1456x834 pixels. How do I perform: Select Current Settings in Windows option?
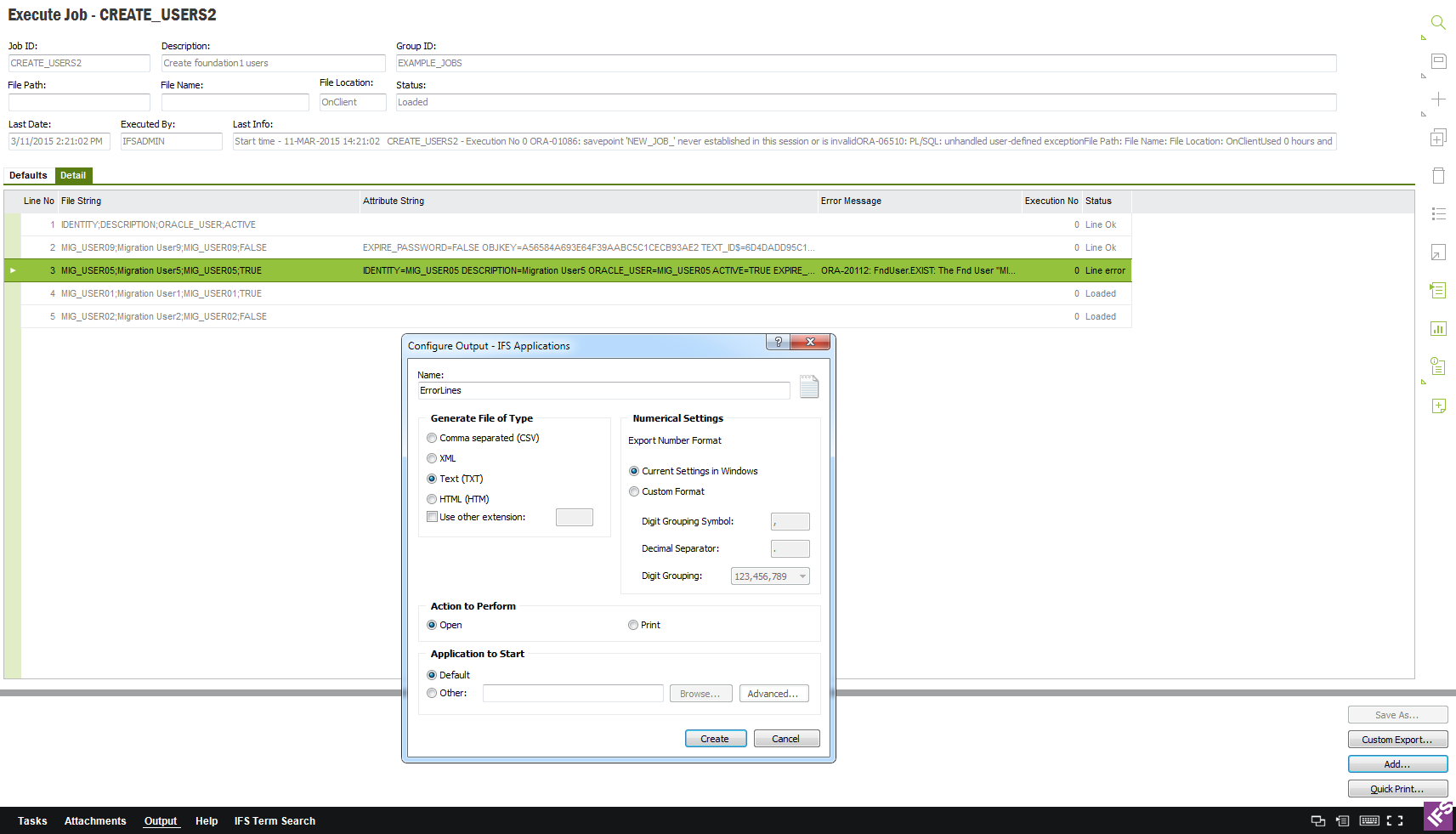coord(634,471)
